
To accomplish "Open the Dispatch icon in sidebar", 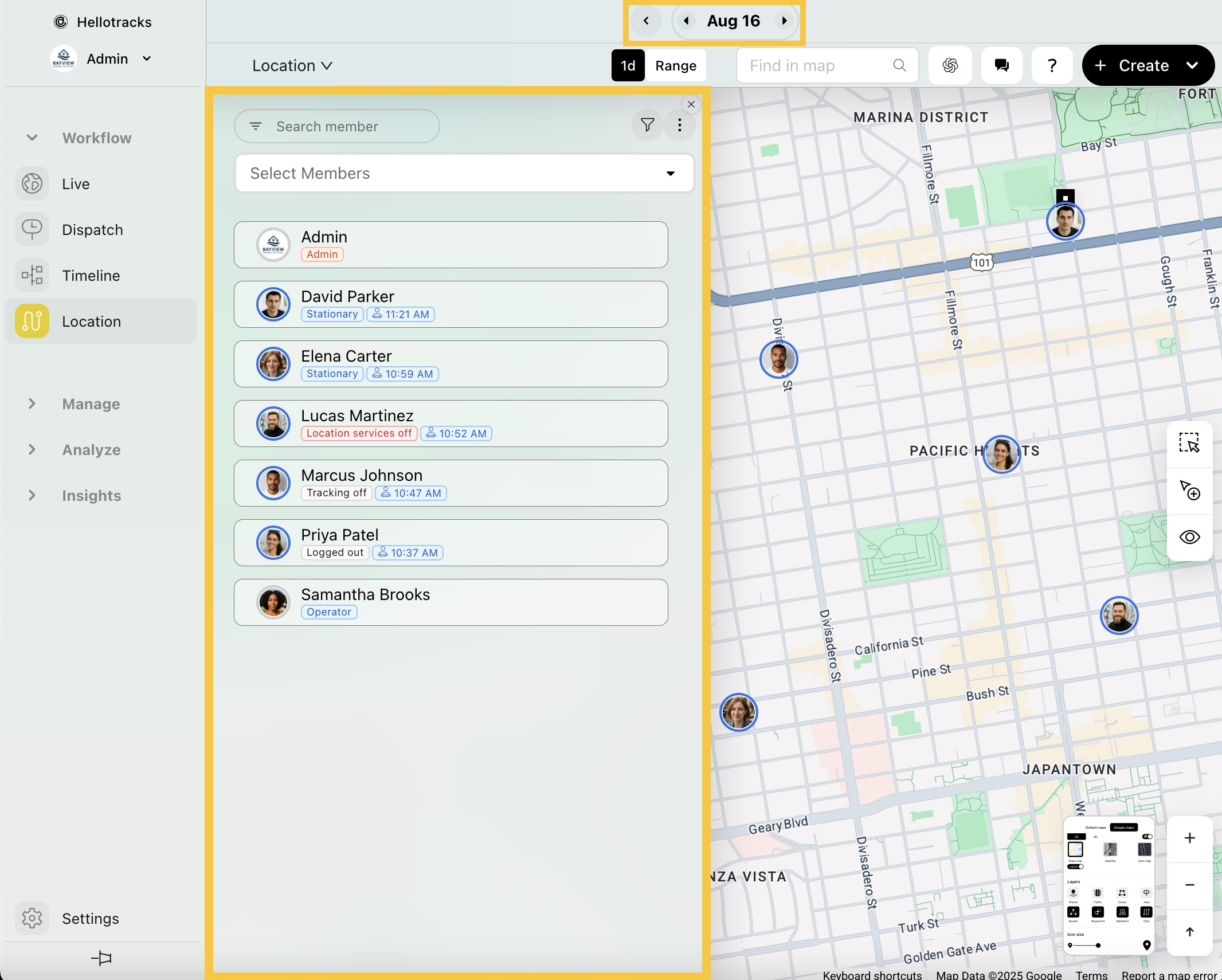I will tap(32, 230).
